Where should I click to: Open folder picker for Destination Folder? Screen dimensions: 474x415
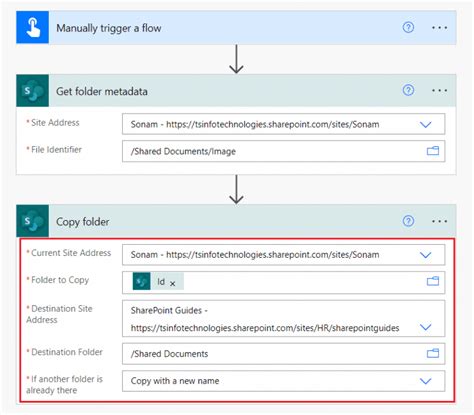tap(433, 353)
